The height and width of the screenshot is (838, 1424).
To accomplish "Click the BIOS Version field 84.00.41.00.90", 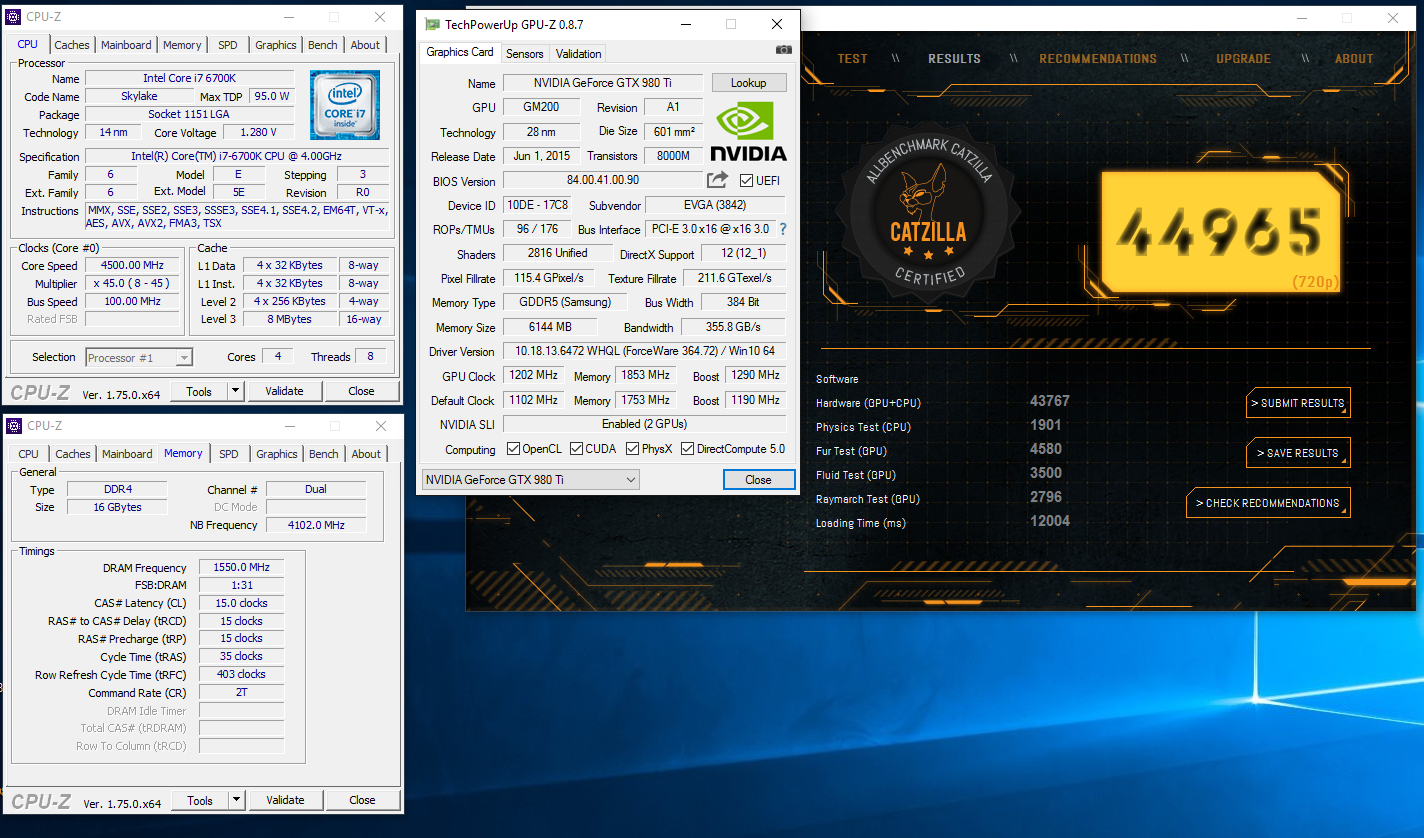I will pyautogui.click(x=602, y=181).
